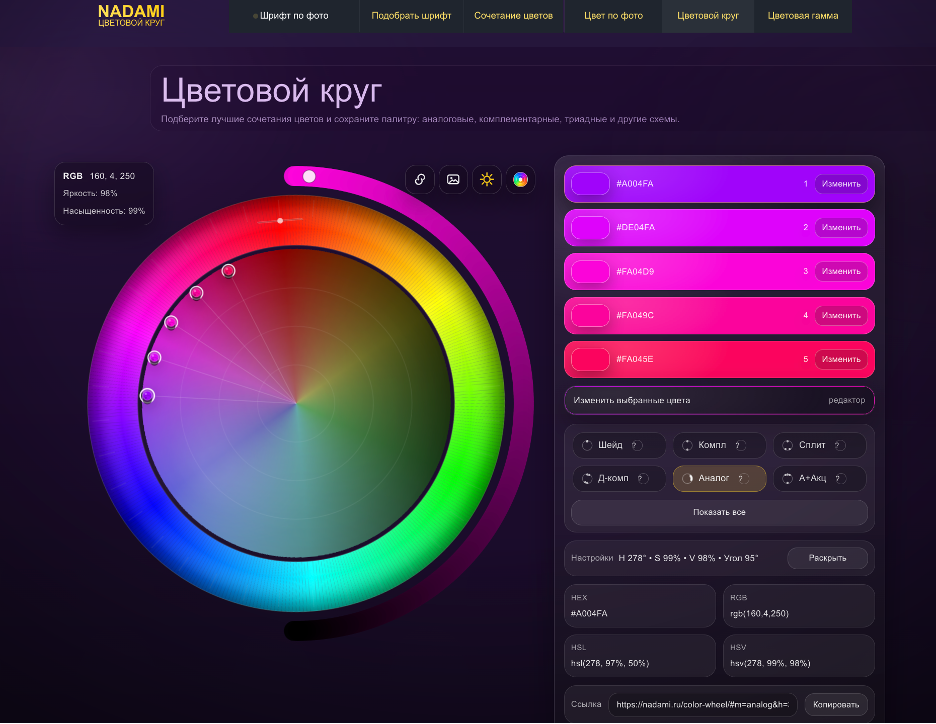
Task: Click the link icon above the color wheel
Action: click(x=420, y=179)
